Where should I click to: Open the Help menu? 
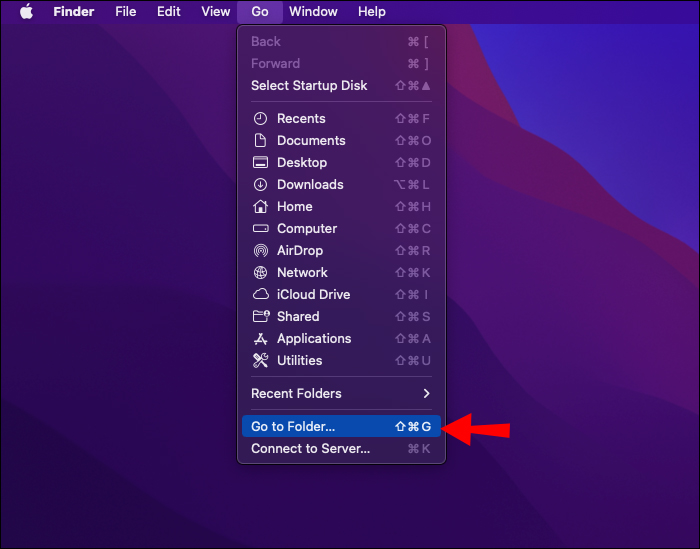click(372, 12)
